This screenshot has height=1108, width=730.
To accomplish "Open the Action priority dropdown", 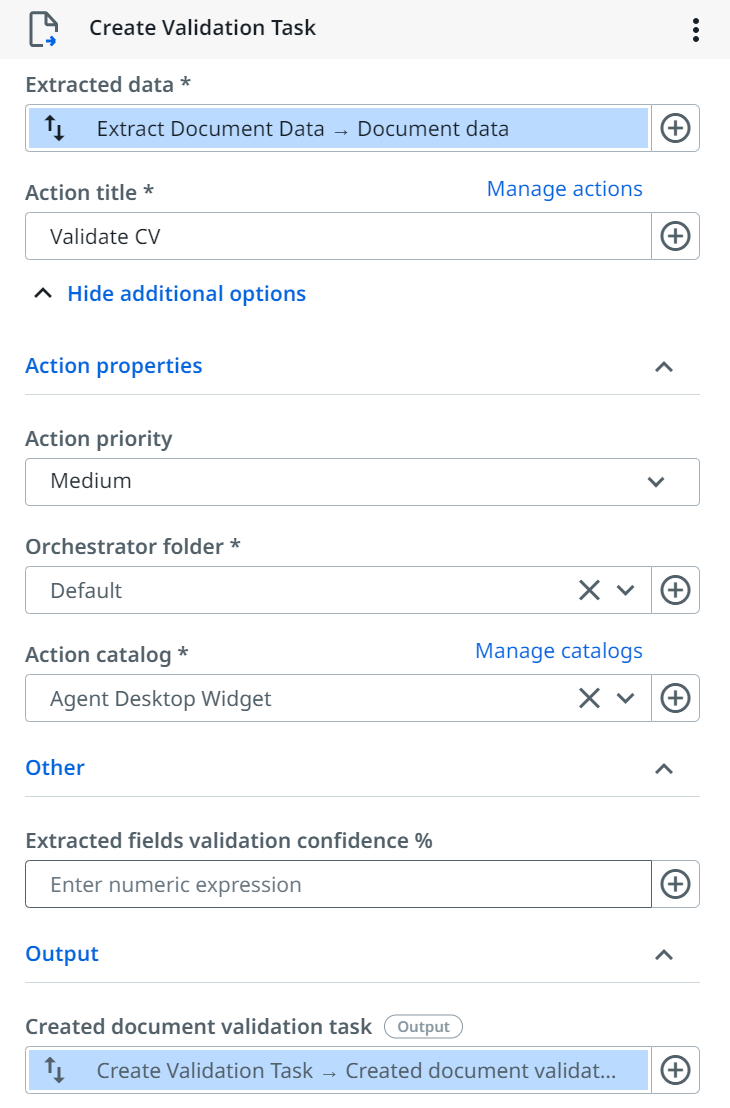I will [x=362, y=481].
